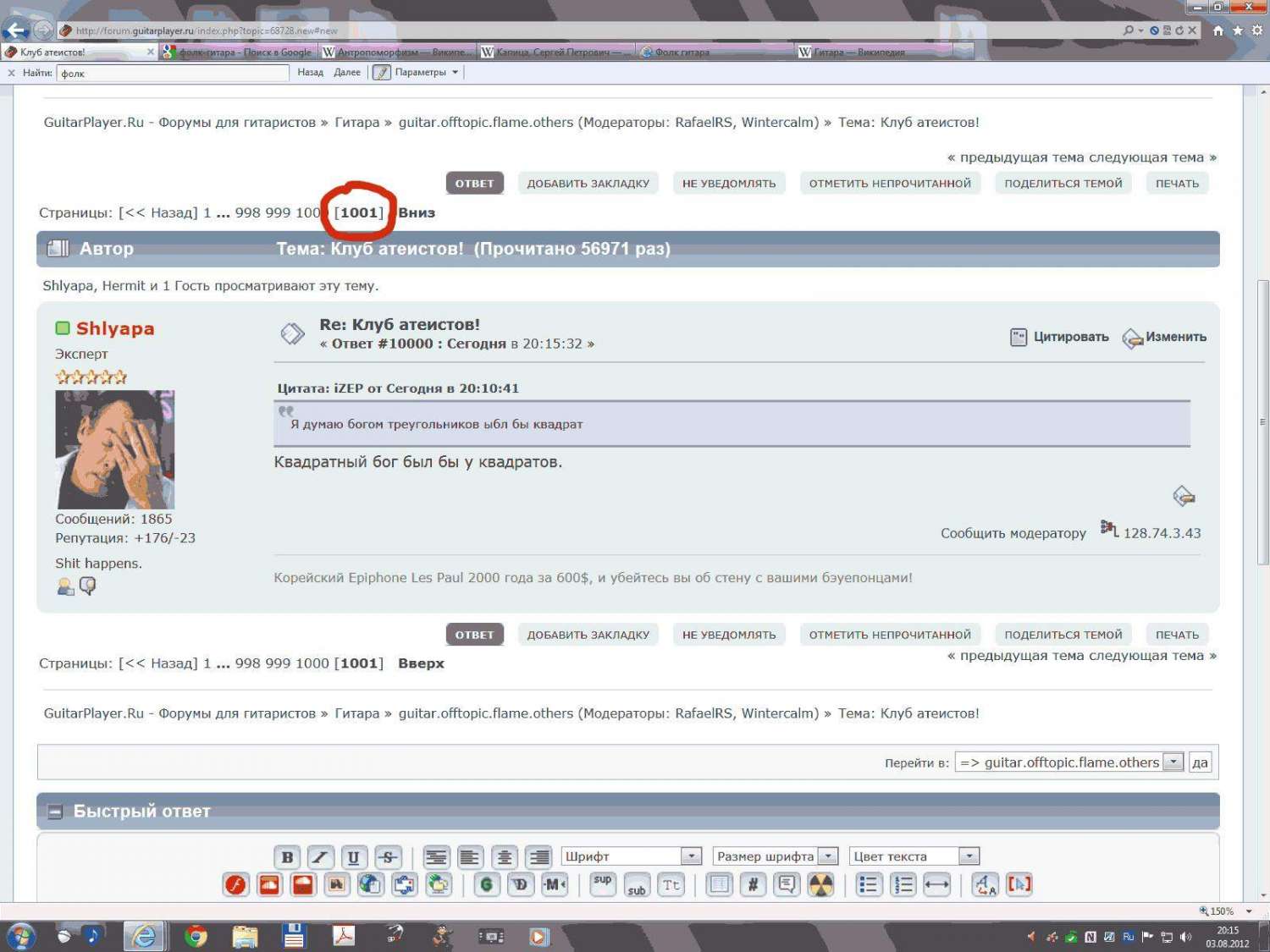Click the да go button for forum jump
The image size is (1270, 952).
click(x=1200, y=762)
